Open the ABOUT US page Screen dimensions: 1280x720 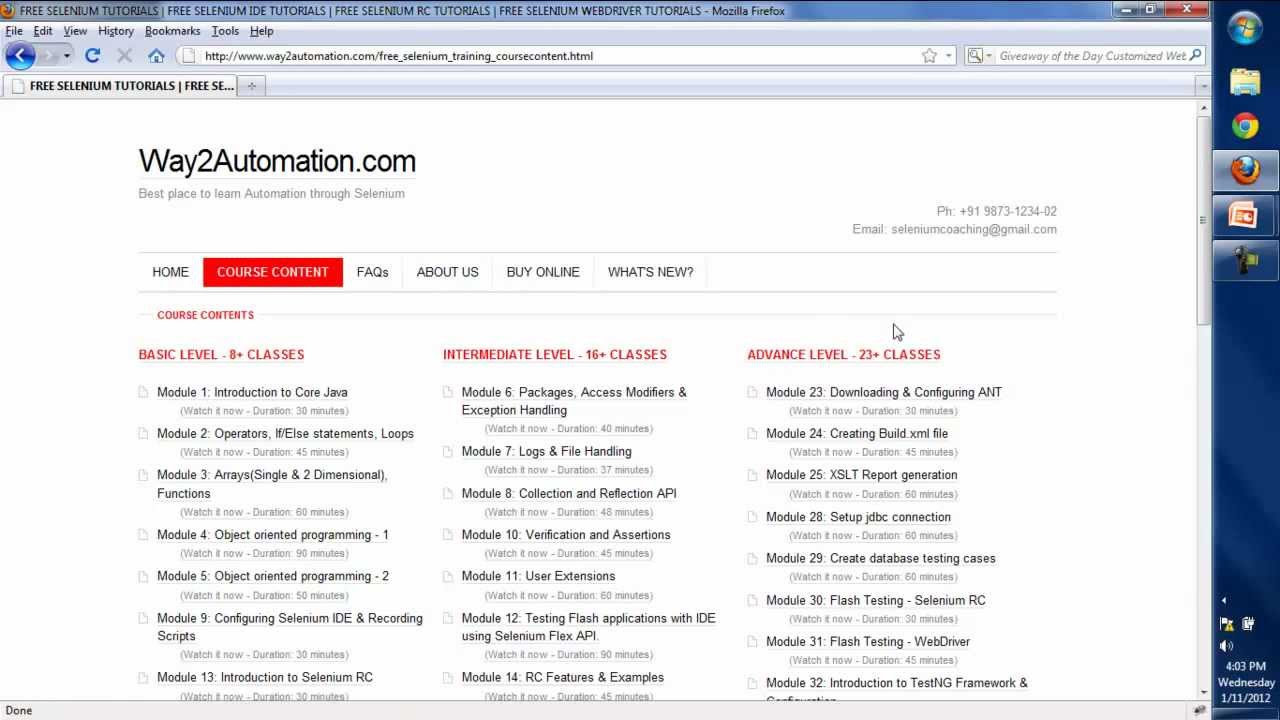(x=447, y=272)
